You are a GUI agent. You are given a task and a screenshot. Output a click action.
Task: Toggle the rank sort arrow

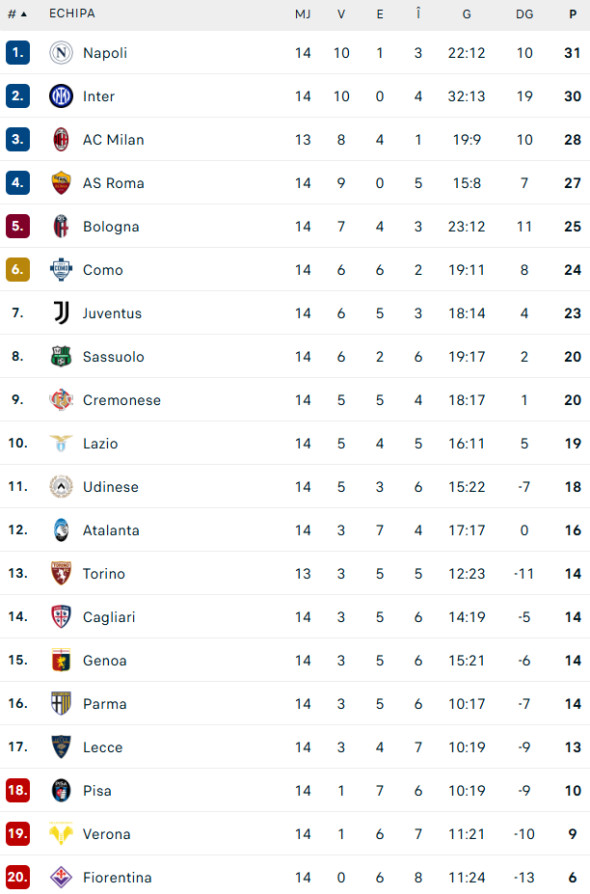(21, 14)
